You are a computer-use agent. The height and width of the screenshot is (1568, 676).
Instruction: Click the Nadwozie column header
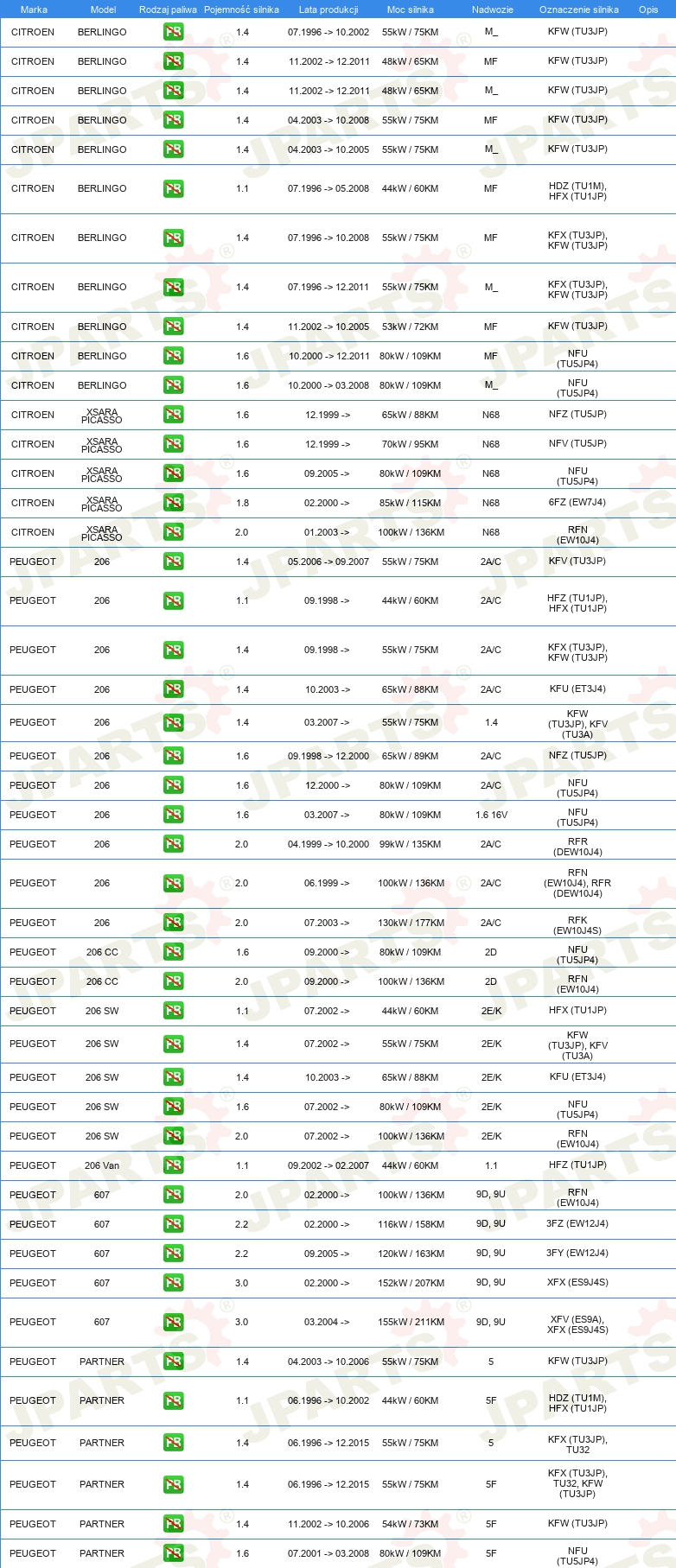coord(493,10)
